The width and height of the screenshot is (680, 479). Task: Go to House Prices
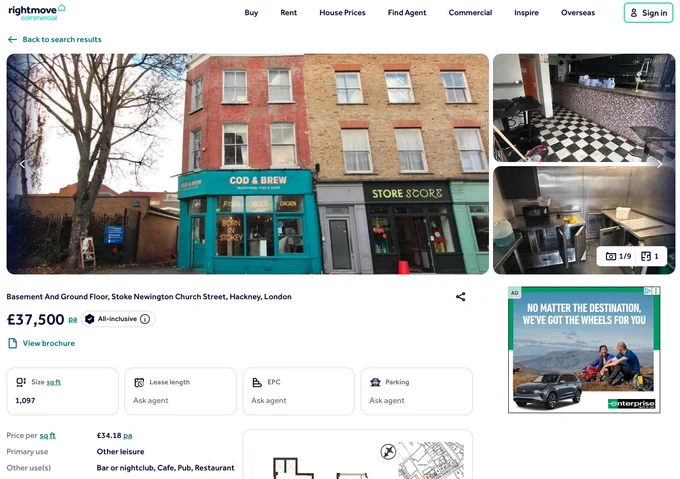coord(342,13)
